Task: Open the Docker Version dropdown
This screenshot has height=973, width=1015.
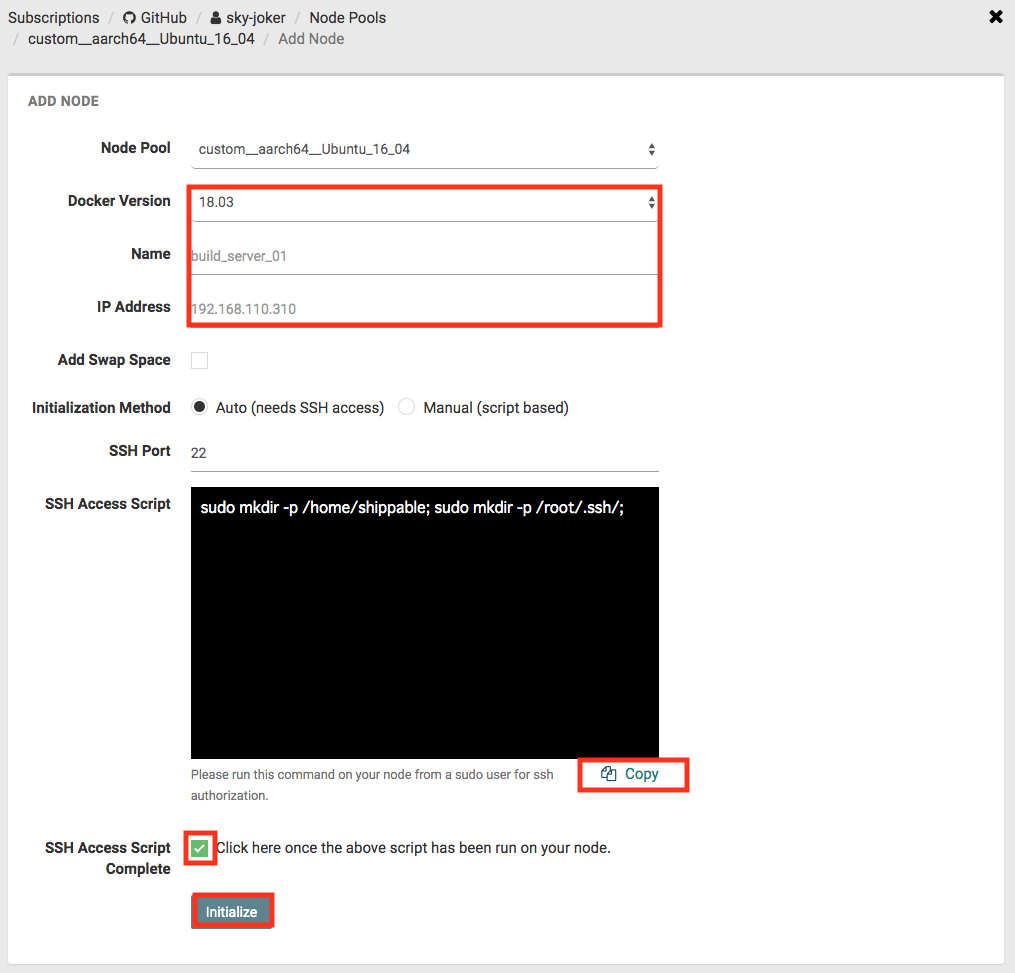Action: [x=425, y=203]
